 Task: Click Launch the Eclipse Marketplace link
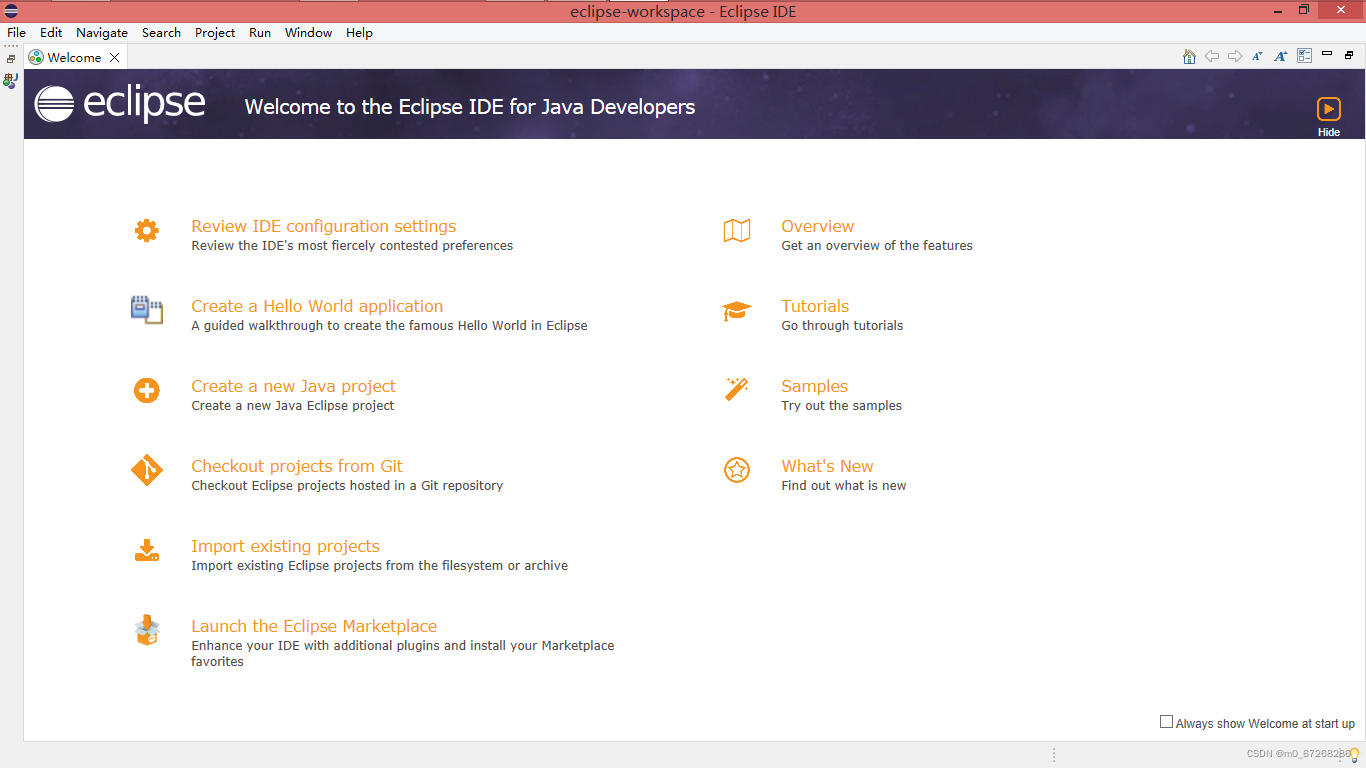click(314, 626)
